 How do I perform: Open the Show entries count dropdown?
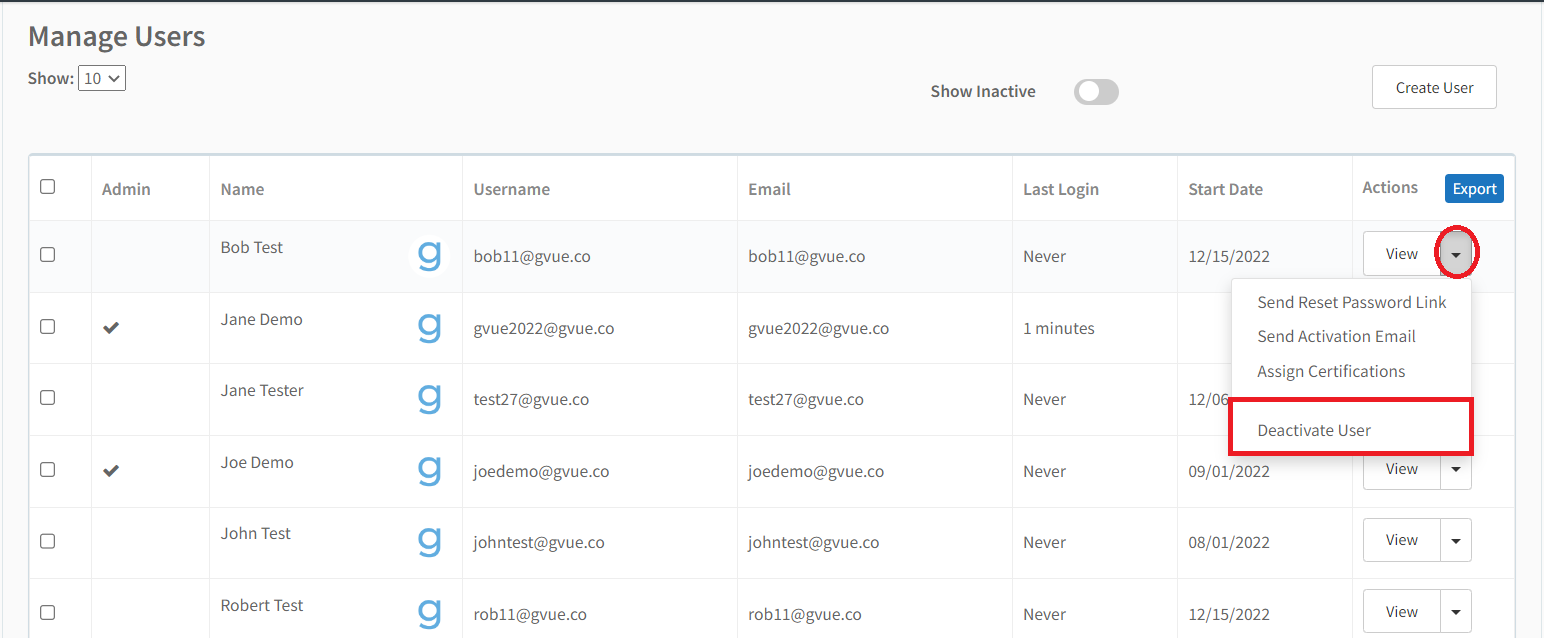click(x=102, y=78)
